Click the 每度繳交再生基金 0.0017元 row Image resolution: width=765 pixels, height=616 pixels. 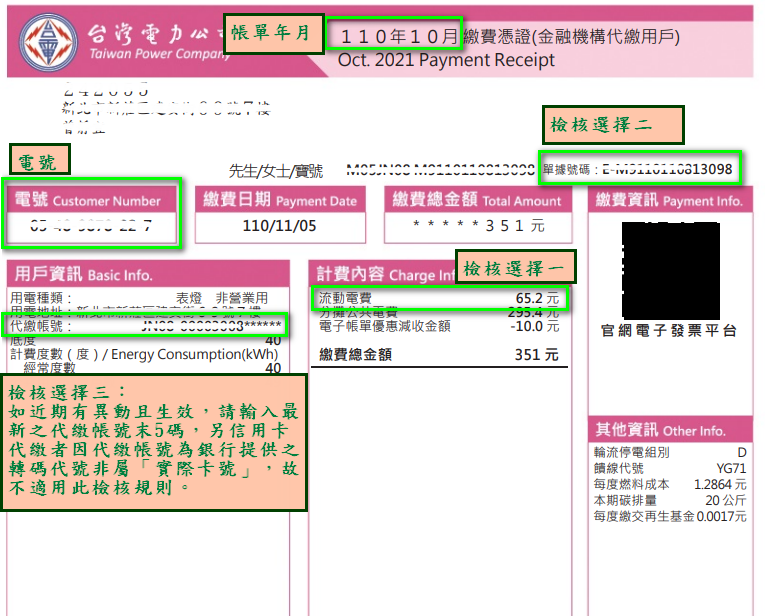pos(670,516)
